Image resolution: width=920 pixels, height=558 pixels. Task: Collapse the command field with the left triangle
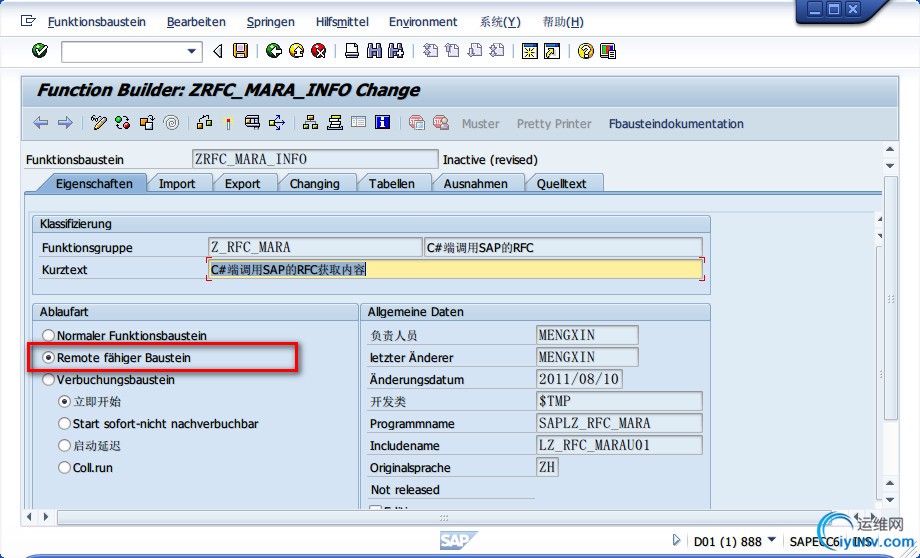point(218,52)
